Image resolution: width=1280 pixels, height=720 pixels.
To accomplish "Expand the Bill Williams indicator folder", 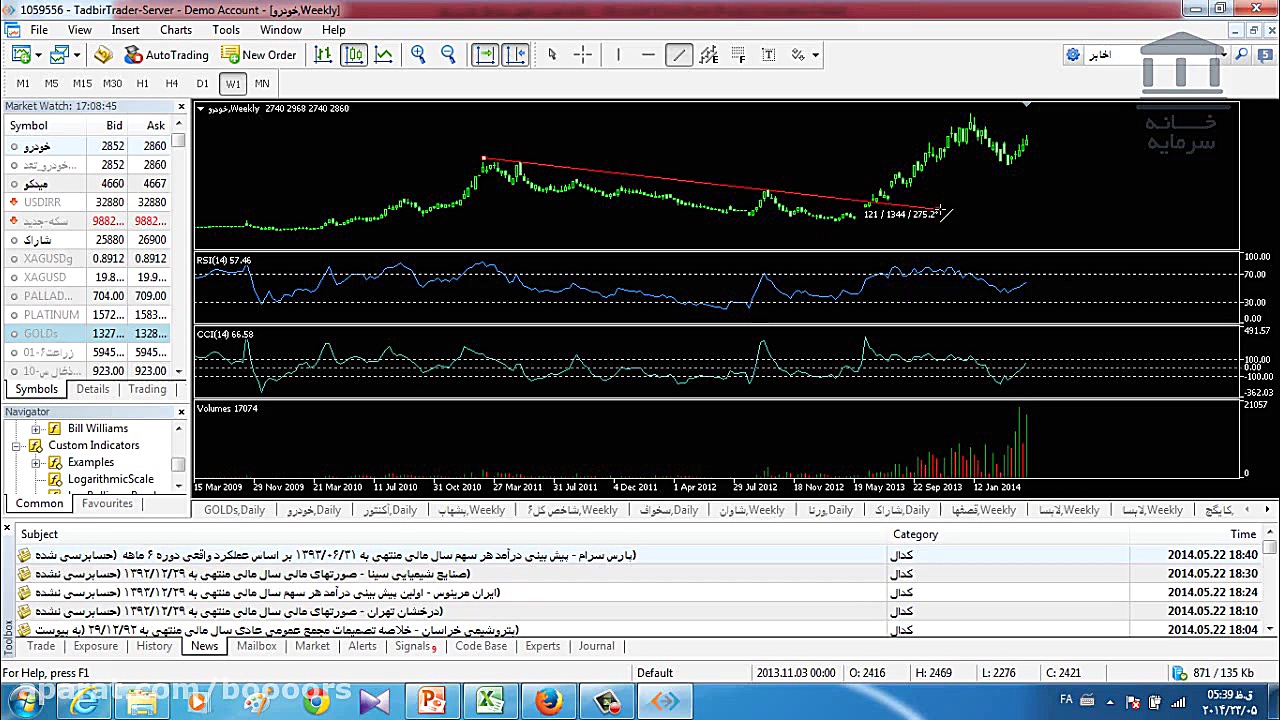I will [36, 429].
